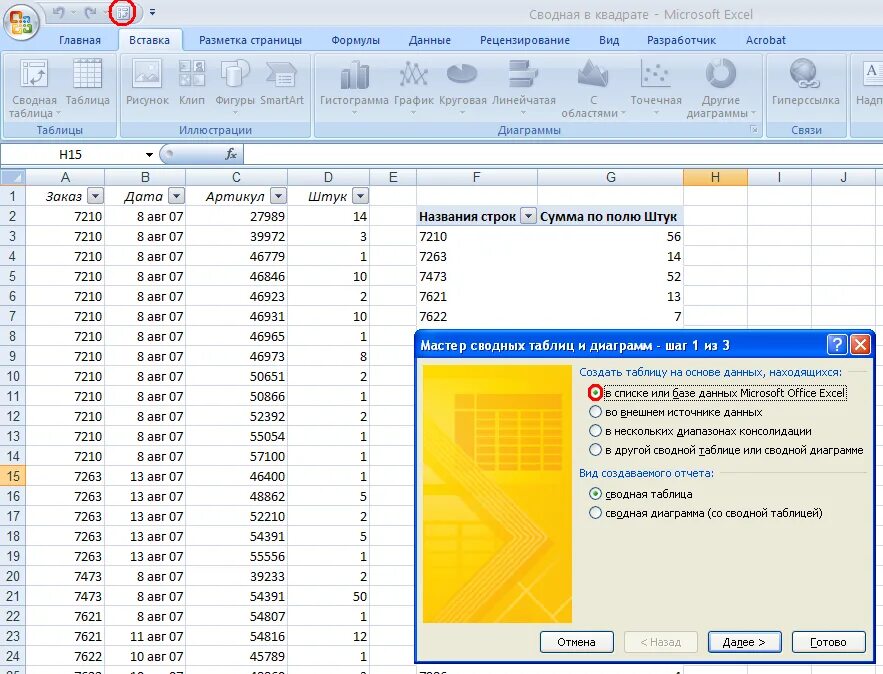Open the Фигуры shapes gallery
This screenshot has width=883, height=674.
[x=235, y=86]
